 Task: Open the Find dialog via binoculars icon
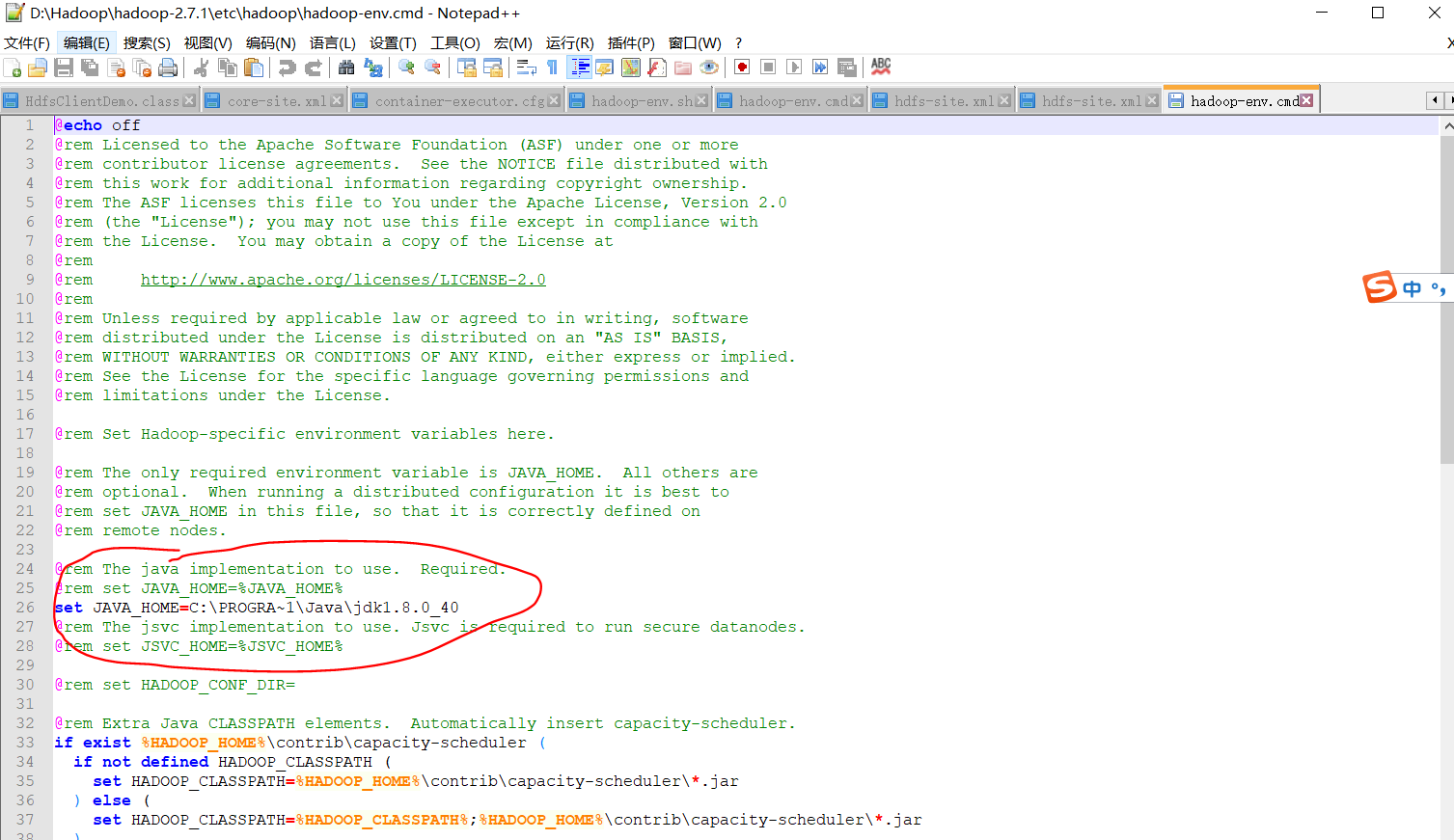(x=346, y=67)
